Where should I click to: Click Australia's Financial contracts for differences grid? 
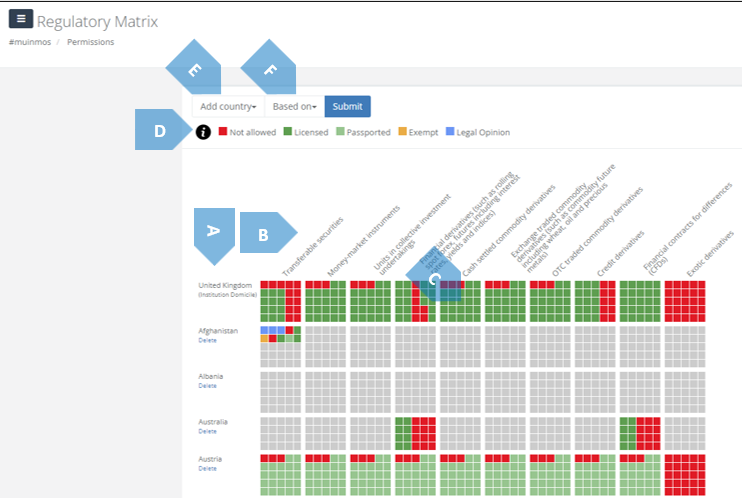coord(640,435)
